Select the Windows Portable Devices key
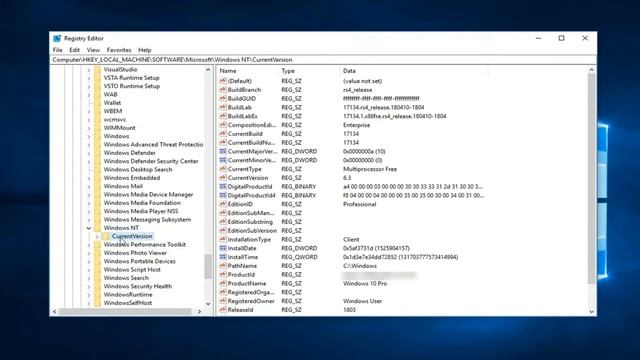The height and width of the screenshot is (360, 640). pos(139,261)
